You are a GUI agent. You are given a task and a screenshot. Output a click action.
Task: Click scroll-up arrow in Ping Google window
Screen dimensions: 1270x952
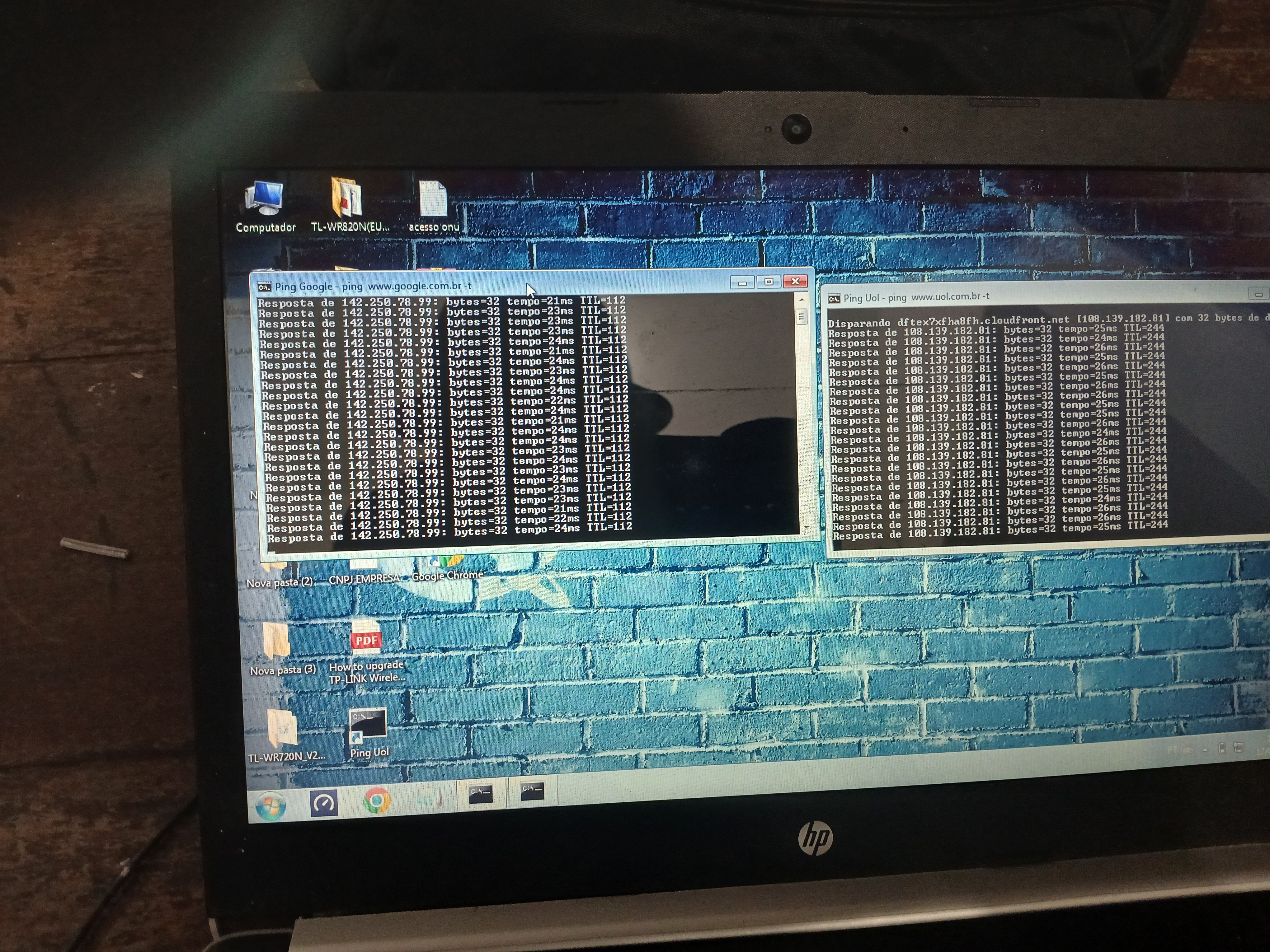(x=802, y=300)
